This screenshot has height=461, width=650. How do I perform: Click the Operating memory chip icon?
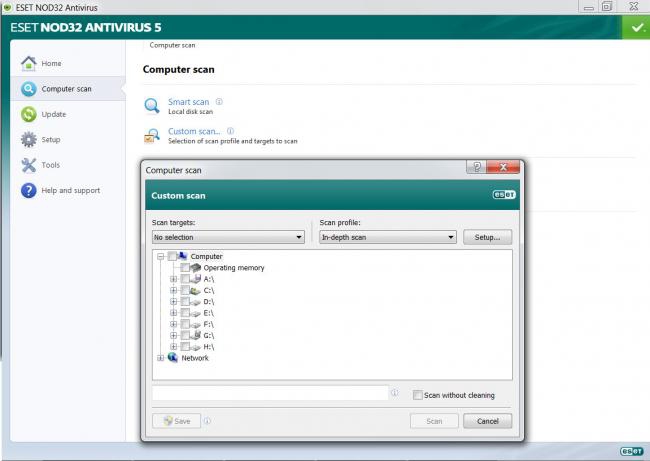pyautogui.click(x=195, y=267)
